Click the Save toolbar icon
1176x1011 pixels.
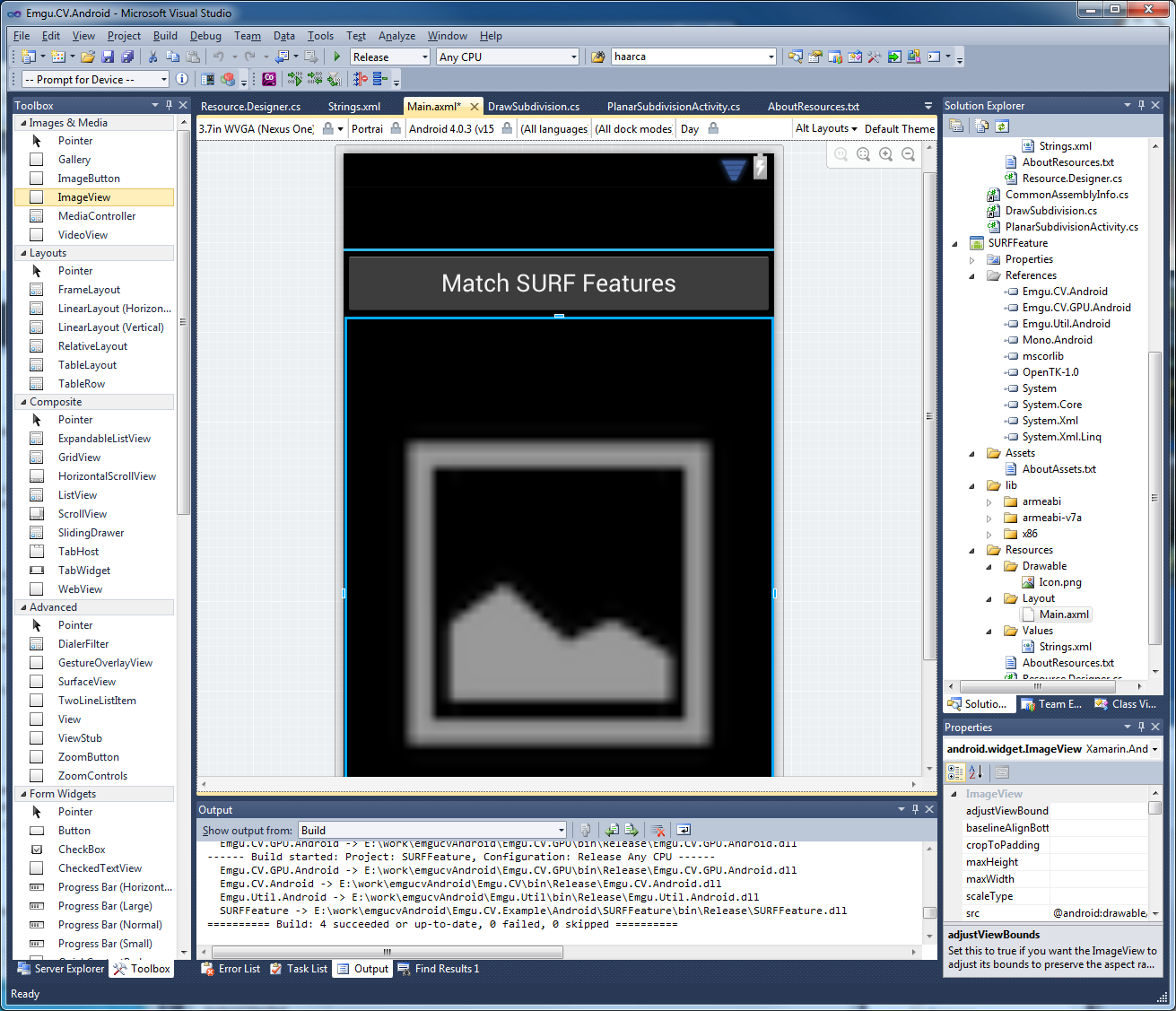[108, 57]
